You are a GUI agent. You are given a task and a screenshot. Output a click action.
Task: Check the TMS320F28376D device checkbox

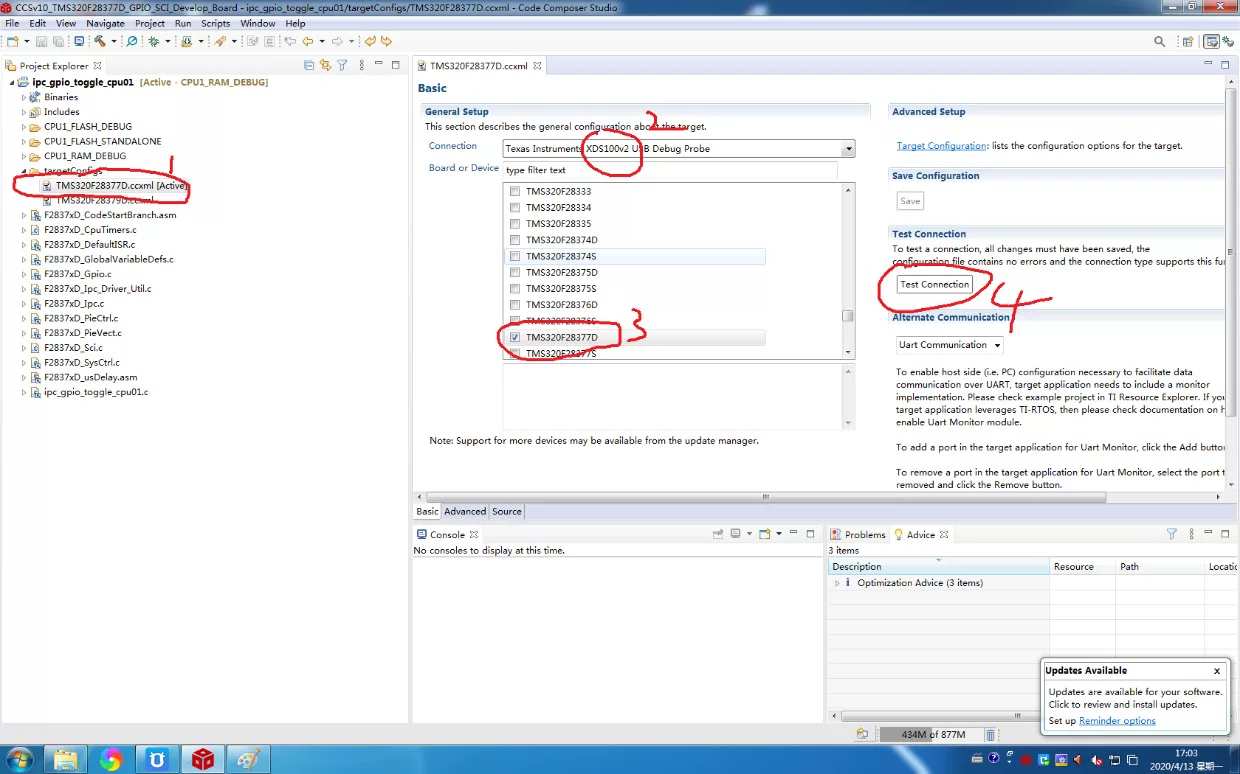tap(515, 304)
